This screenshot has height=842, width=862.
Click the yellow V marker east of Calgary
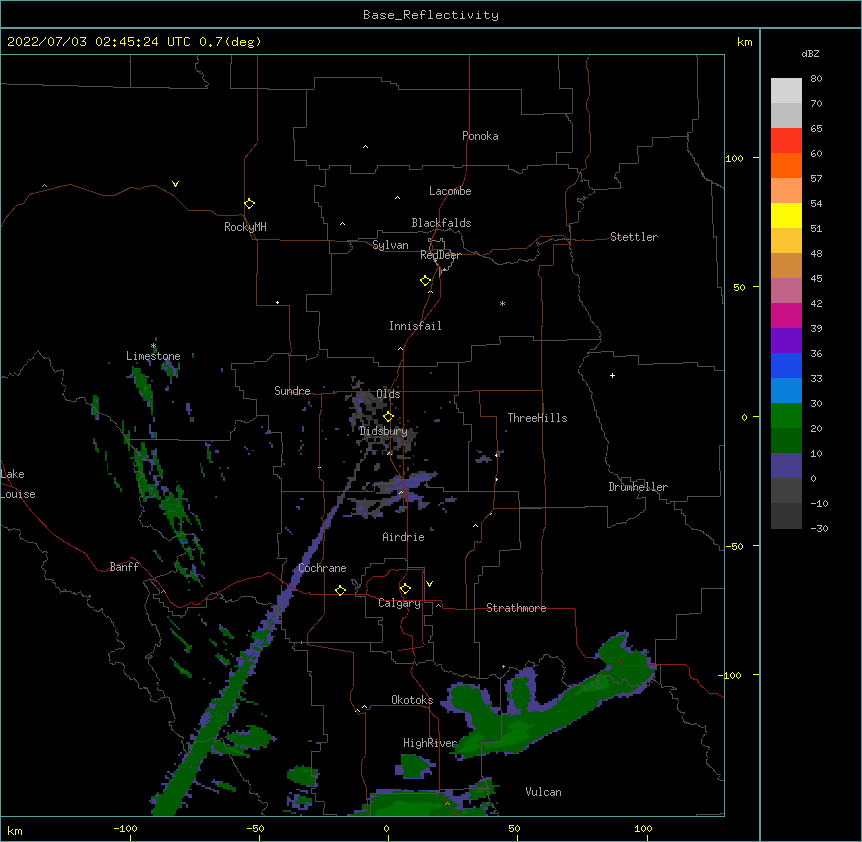point(429,584)
